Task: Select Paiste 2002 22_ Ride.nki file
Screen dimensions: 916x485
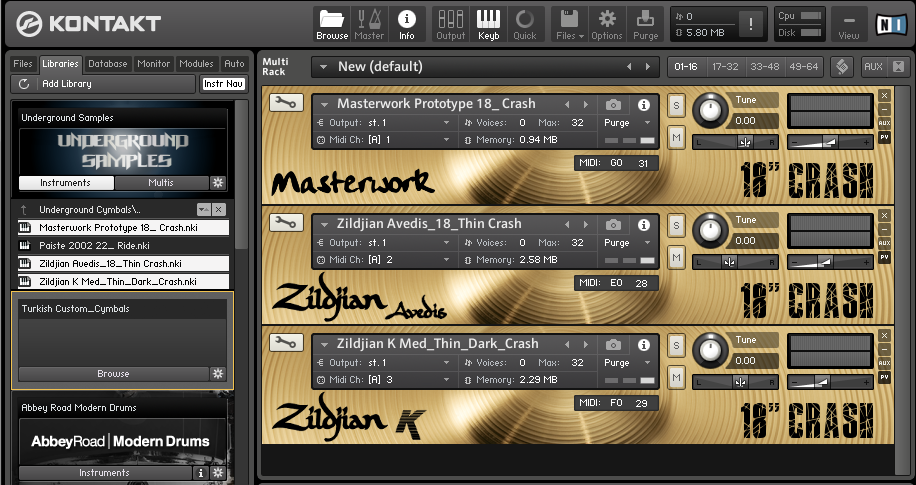Action: [x=124, y=245]
